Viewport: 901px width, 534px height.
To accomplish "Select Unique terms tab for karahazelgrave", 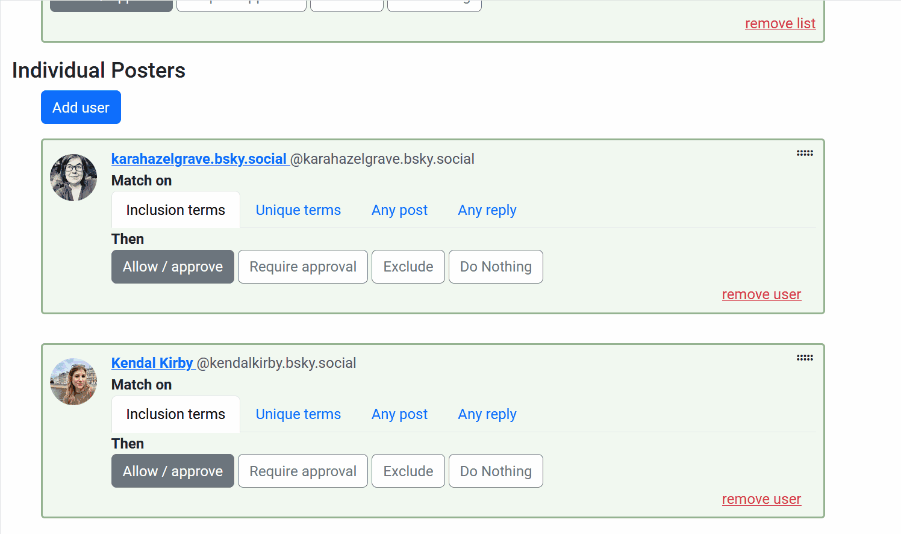I will [298, 210].
